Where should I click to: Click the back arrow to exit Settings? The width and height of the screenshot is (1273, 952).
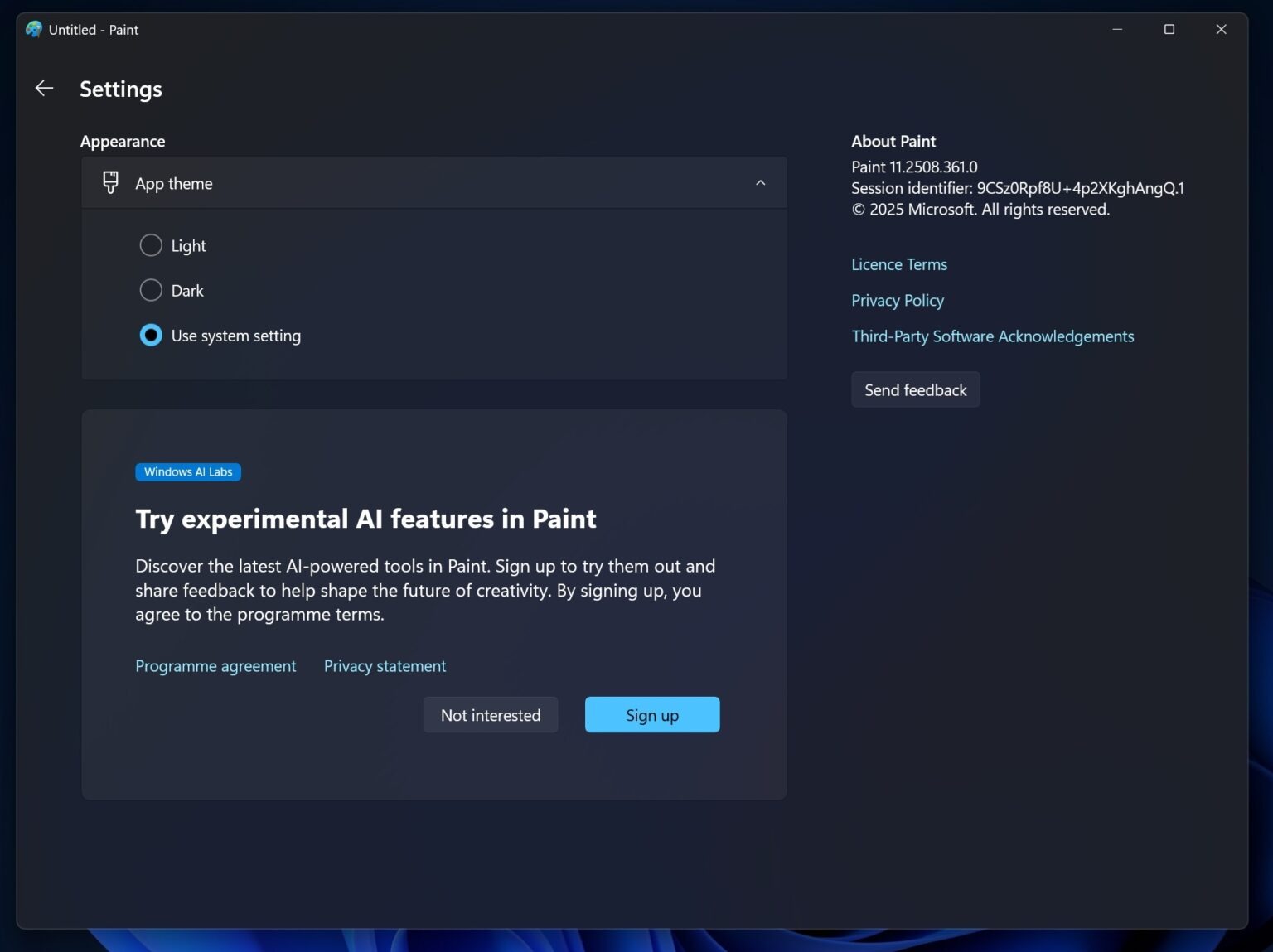point(43,88)
